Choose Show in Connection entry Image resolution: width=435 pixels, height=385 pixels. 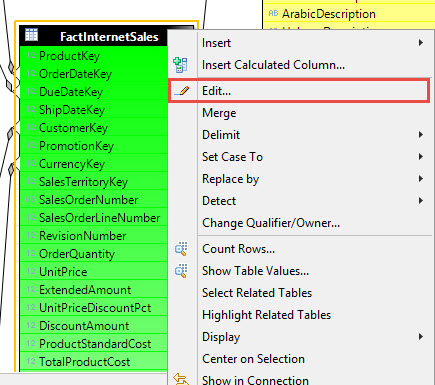click(x=300, y=379)
